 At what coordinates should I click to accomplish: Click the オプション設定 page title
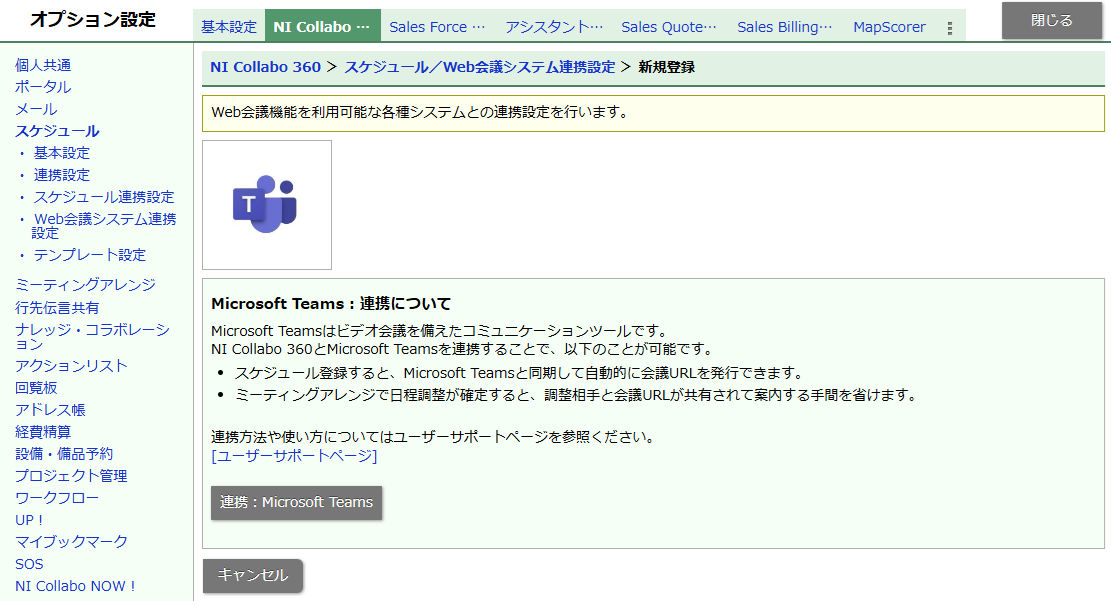[93, 19]
